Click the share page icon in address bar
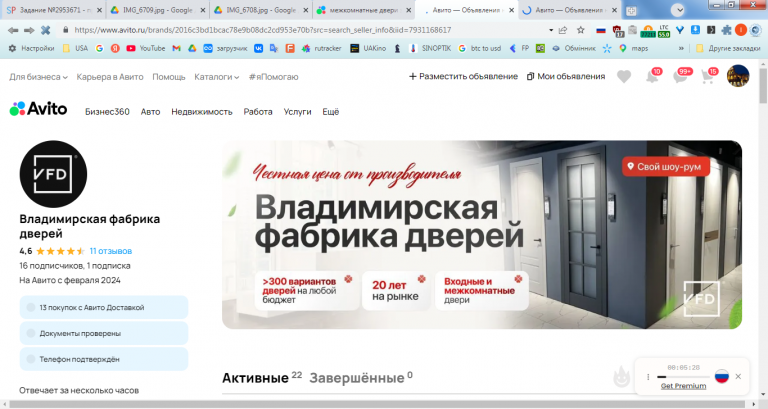 click(563, 30)
